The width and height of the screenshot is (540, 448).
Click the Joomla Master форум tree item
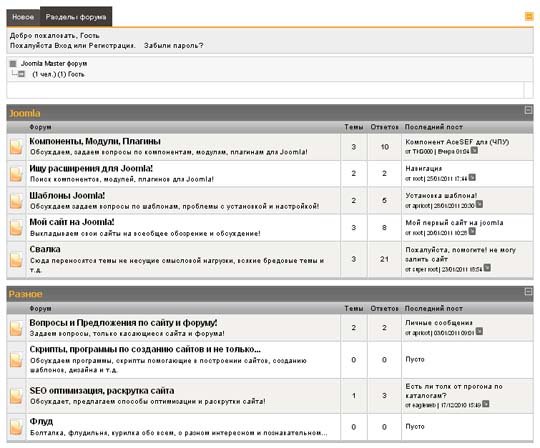[x=54, y=63]
